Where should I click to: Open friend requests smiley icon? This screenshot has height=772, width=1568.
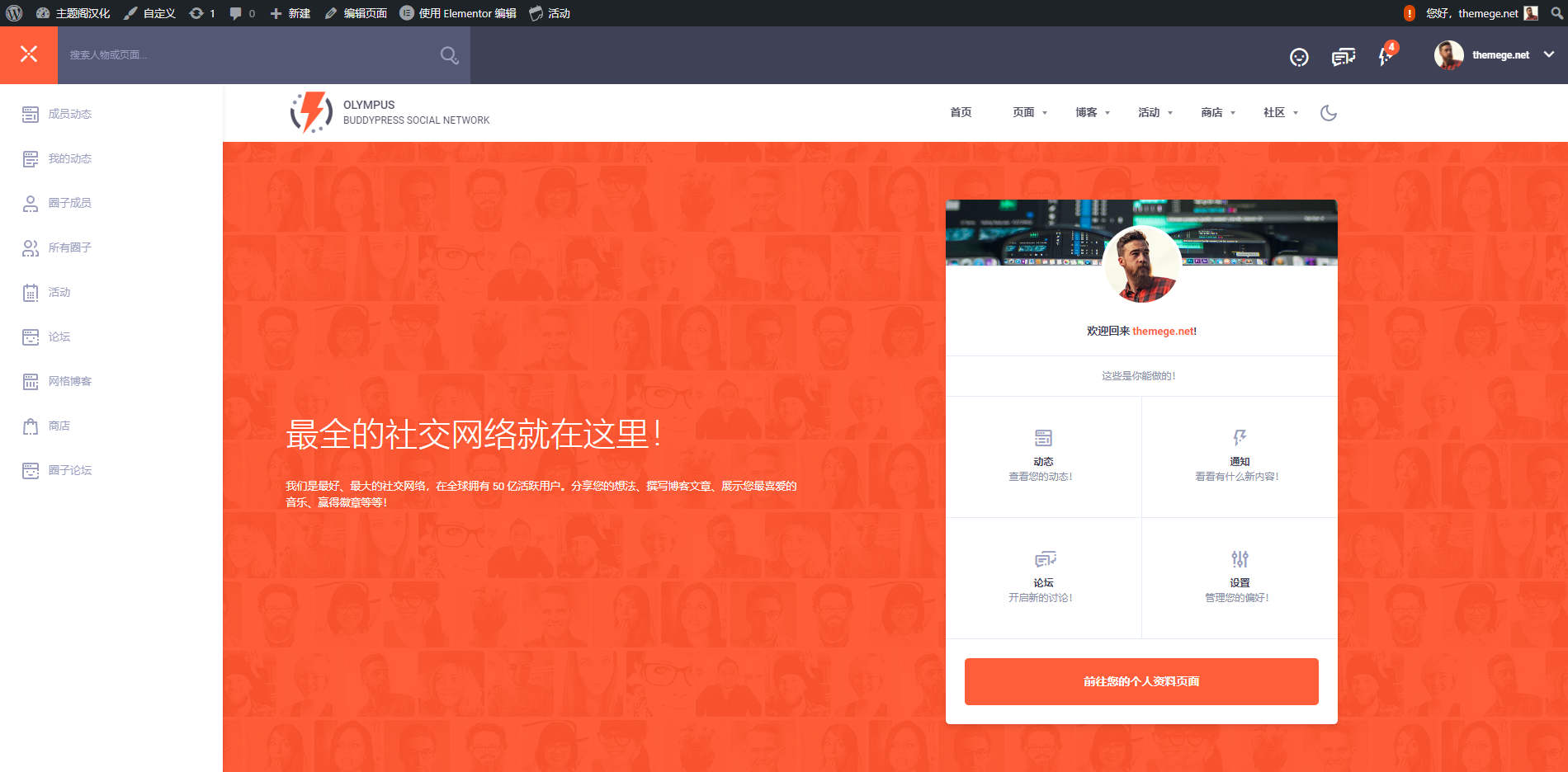coord(1299,57)
